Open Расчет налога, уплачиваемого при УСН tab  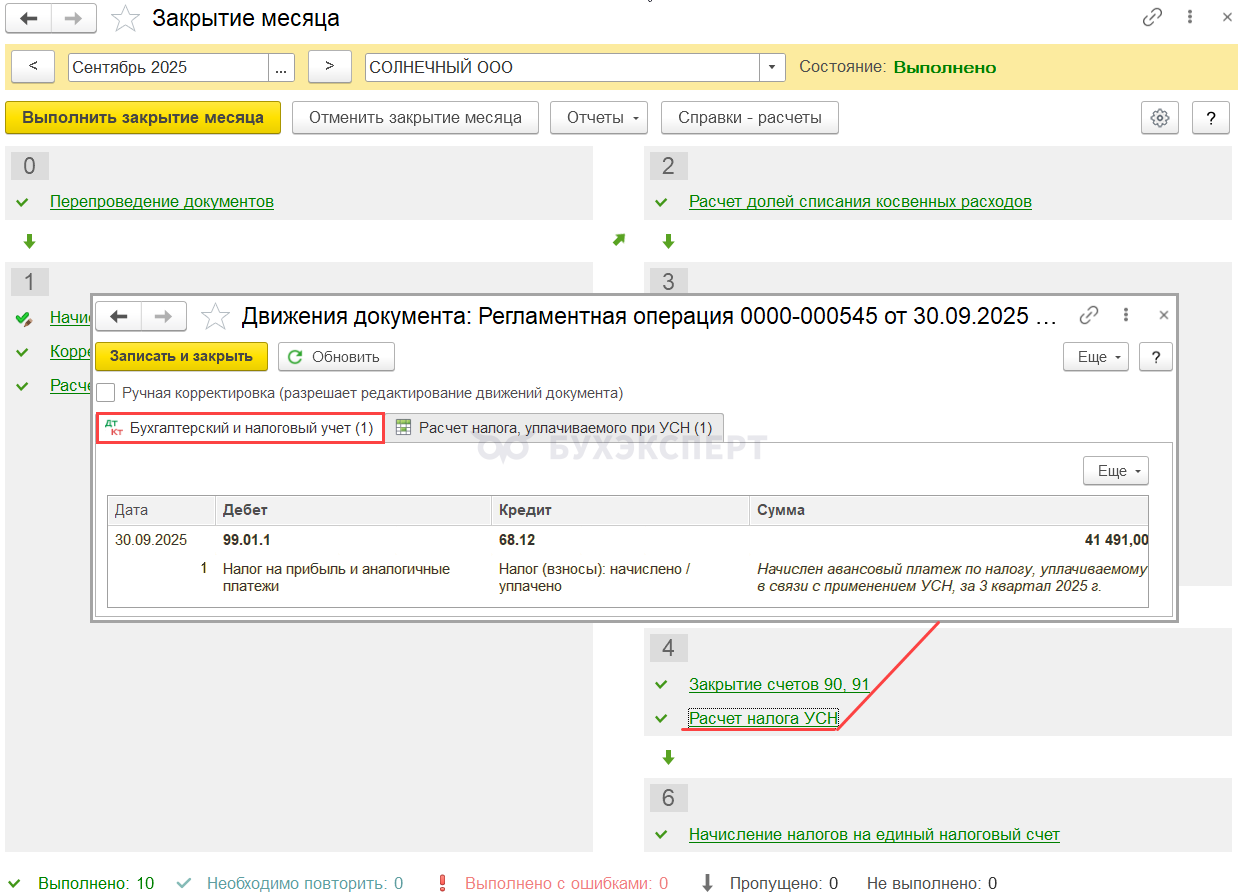554,428
